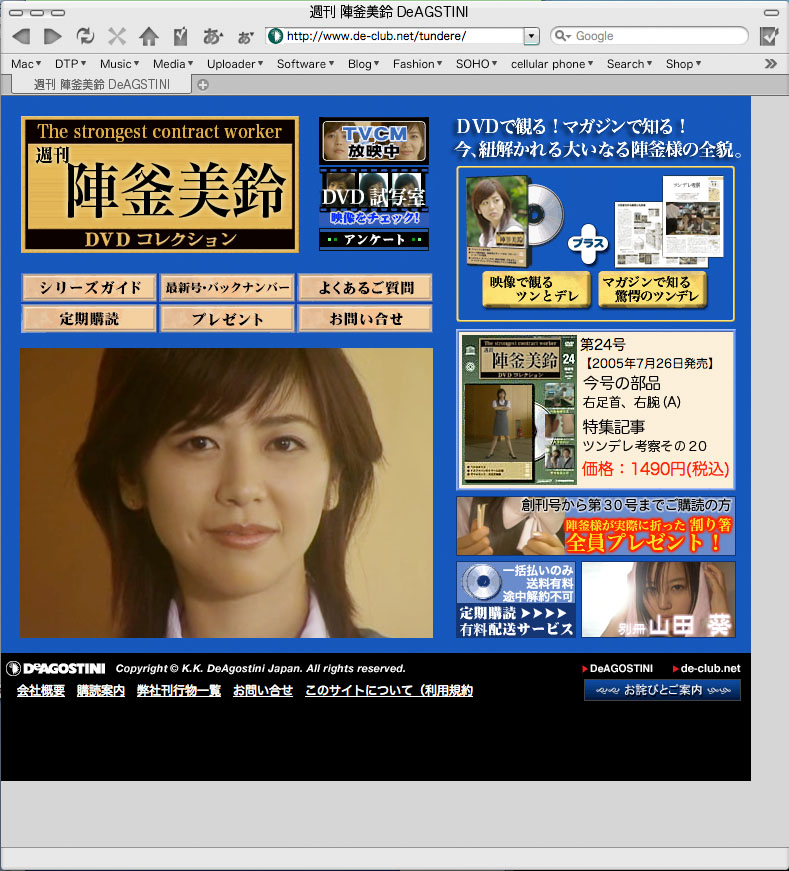
Task: Open the Search bookmarks menu
Action: pyautogui.click(x=629, y=64)
